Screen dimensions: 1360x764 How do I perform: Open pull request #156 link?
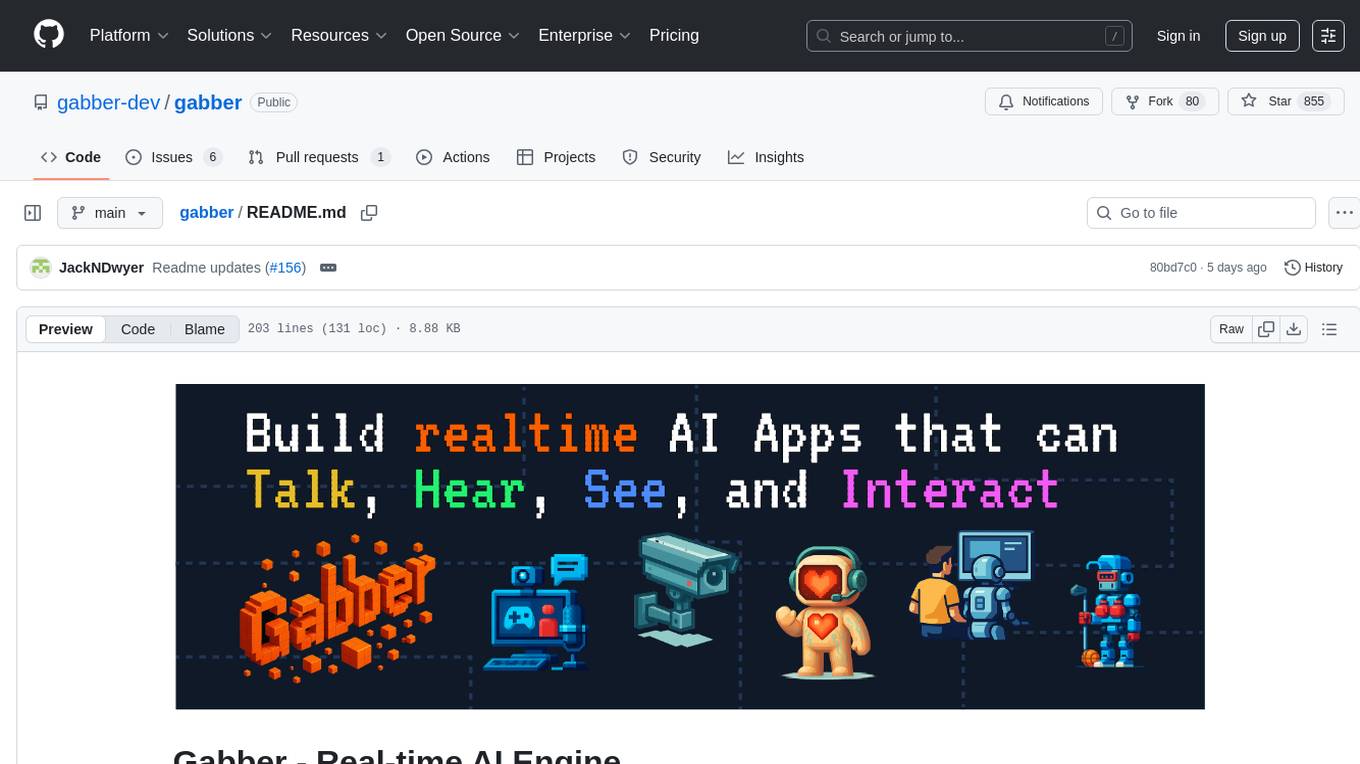coord(286,267)
